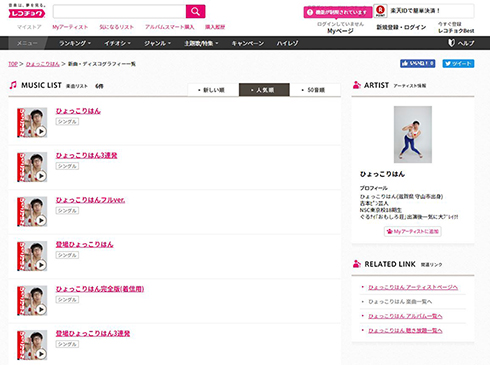Sort music list by 人気順
490x365 pixels.
point(264,90)
